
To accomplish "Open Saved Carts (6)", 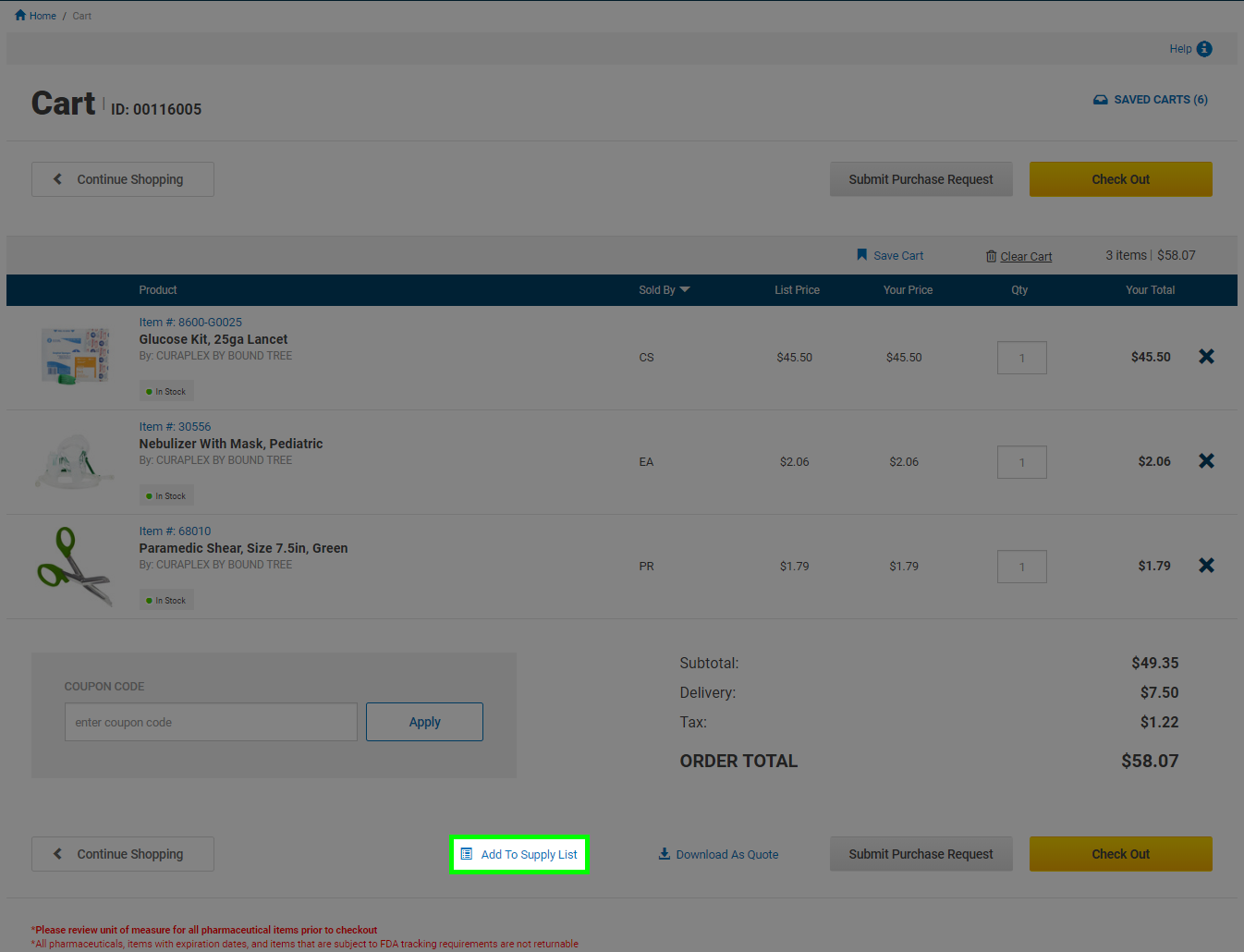I will (x=1151, y=100).
